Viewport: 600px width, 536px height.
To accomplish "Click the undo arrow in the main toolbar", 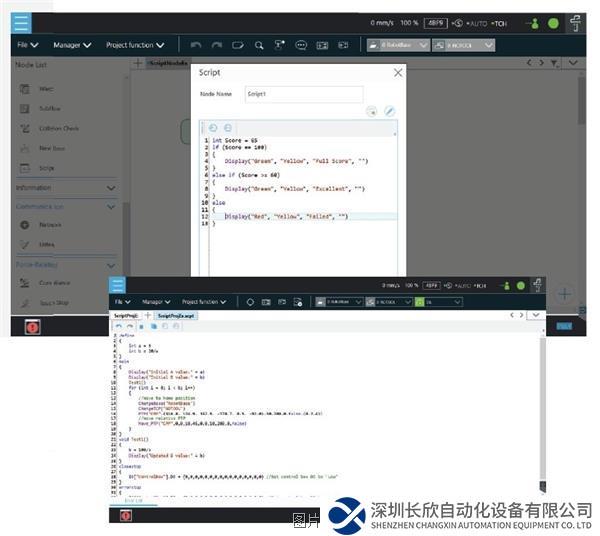I will (196, 45).
